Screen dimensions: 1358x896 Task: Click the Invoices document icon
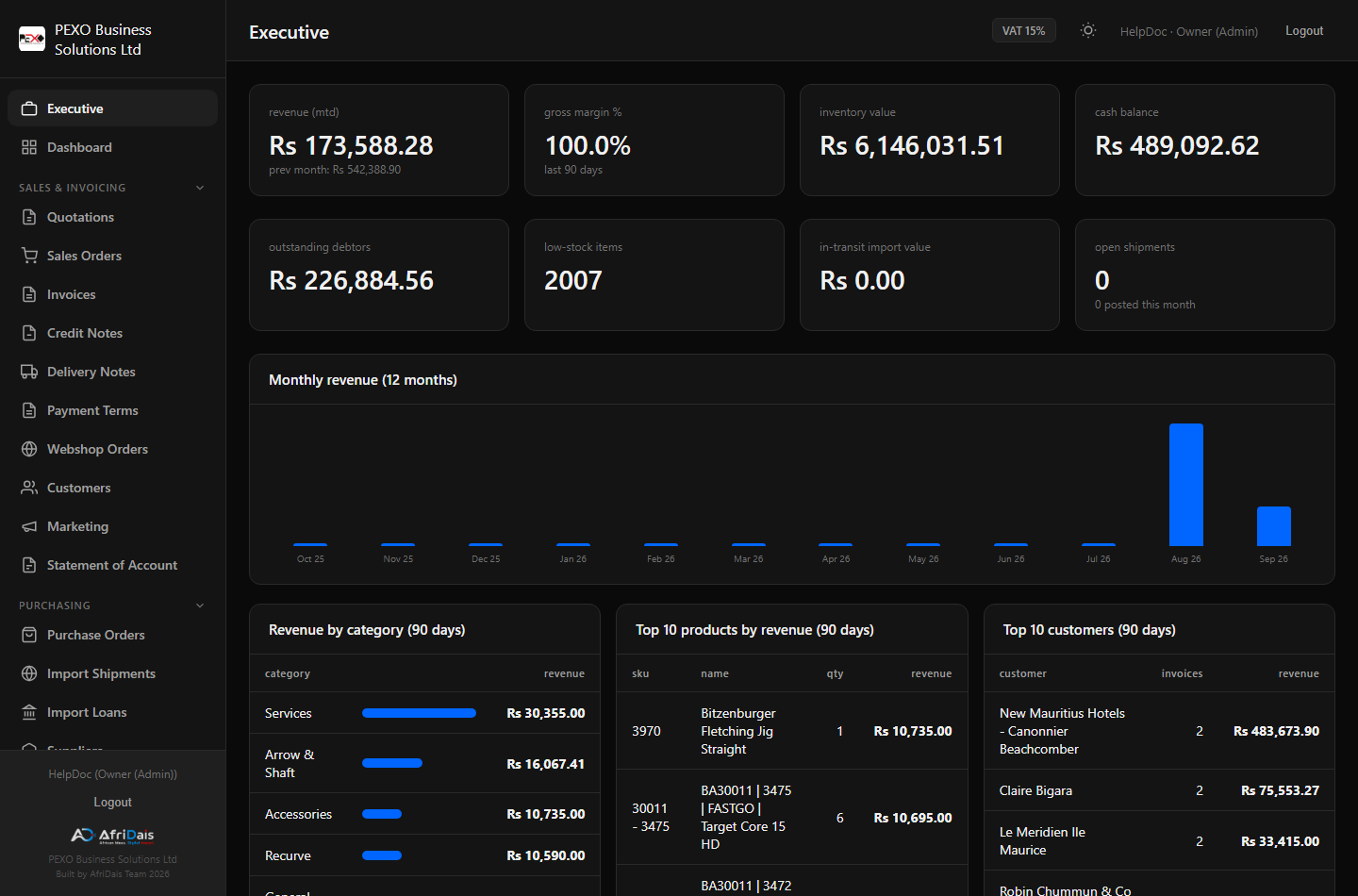click(29, 294)
